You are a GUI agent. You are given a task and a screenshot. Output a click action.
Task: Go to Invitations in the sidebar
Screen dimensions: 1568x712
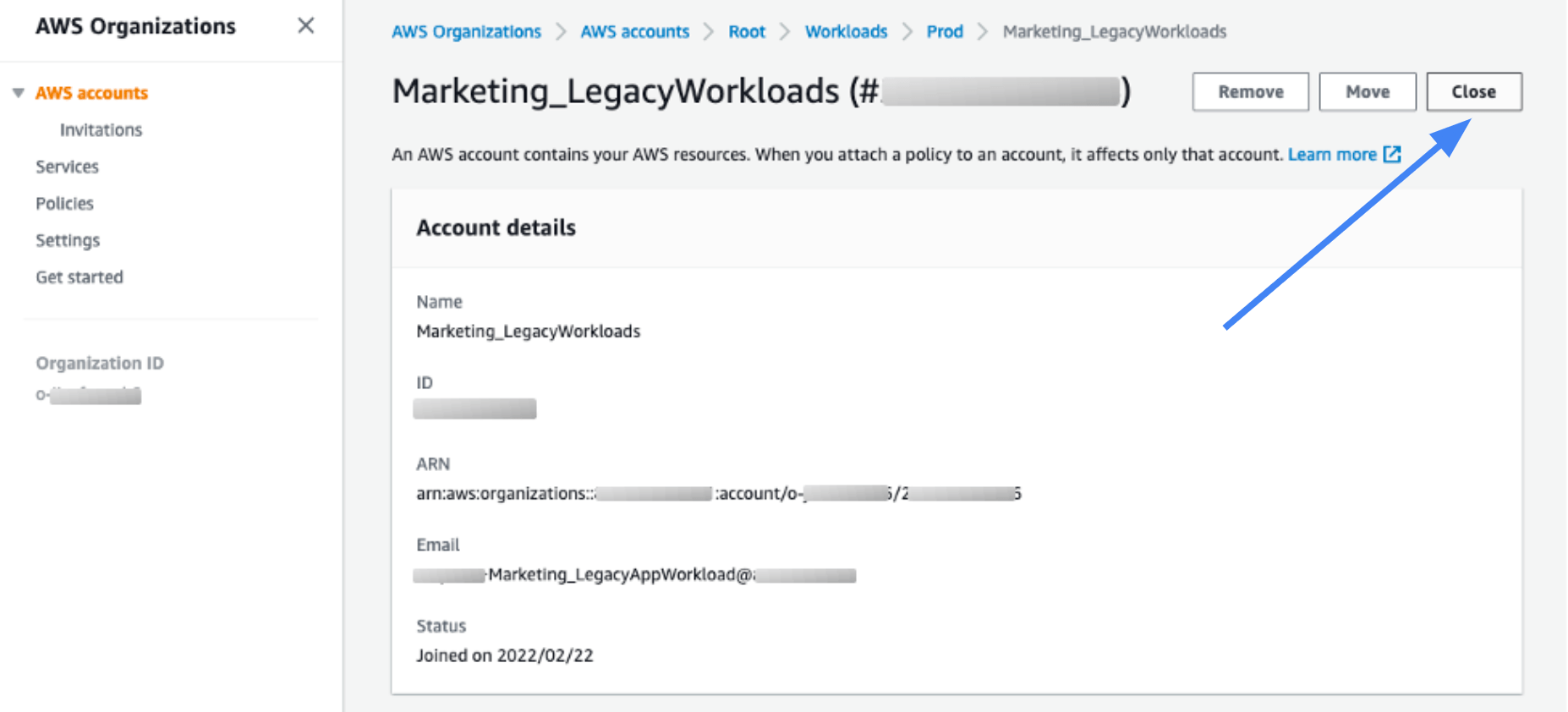click(101, 130)
